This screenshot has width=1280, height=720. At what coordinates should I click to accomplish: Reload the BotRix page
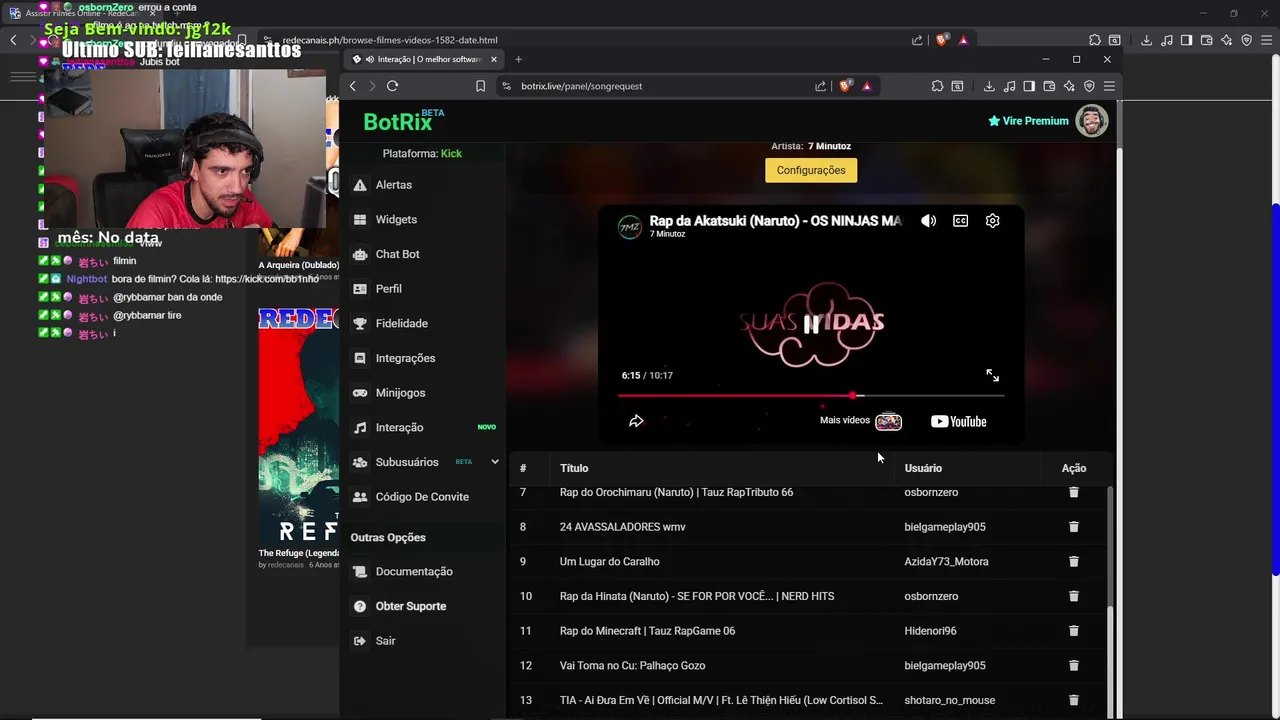click(x=392, y=86)
